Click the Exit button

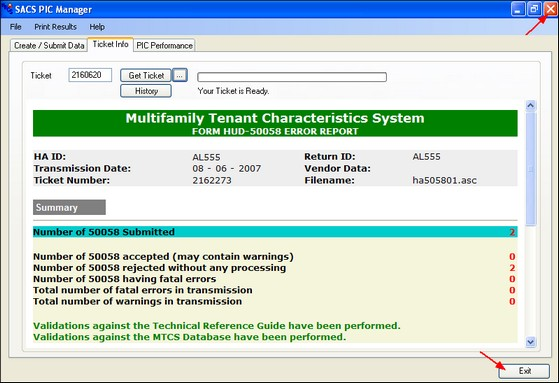coord(524,371)
